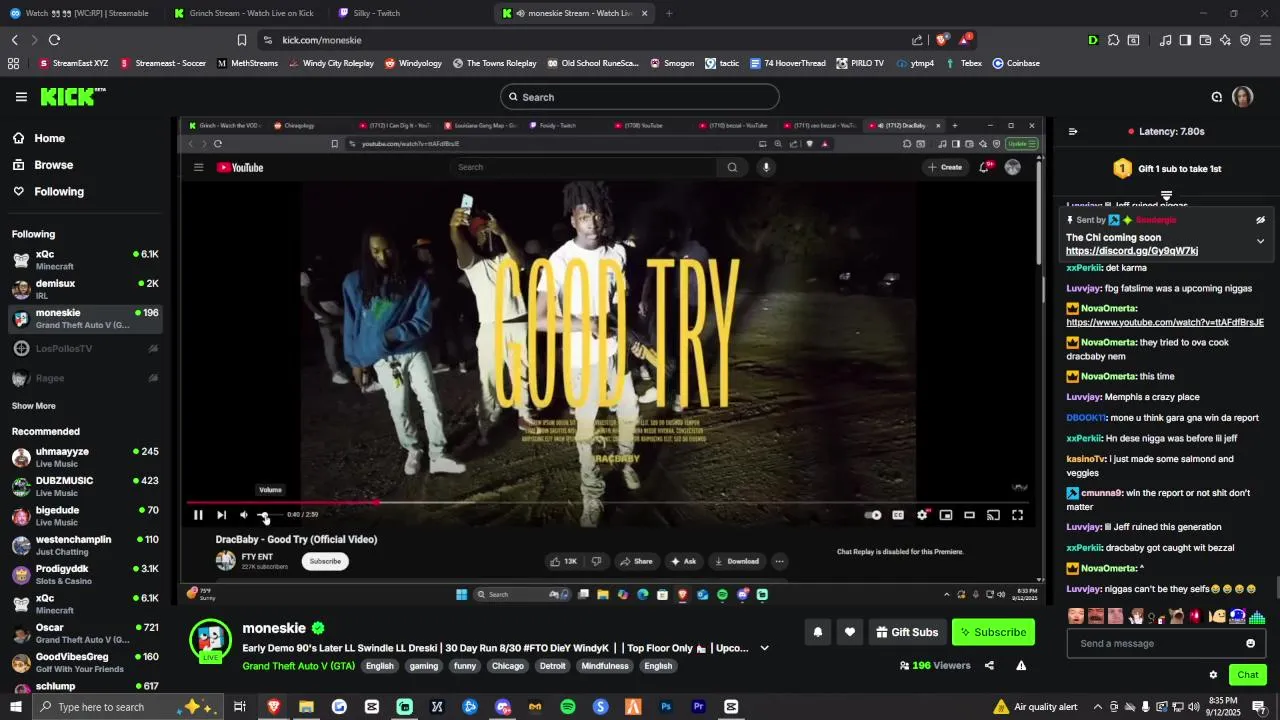This screenshot has width=1280, height=720.
Task: Open the browser extensions puzzle icon
Action: point(1113,40)
